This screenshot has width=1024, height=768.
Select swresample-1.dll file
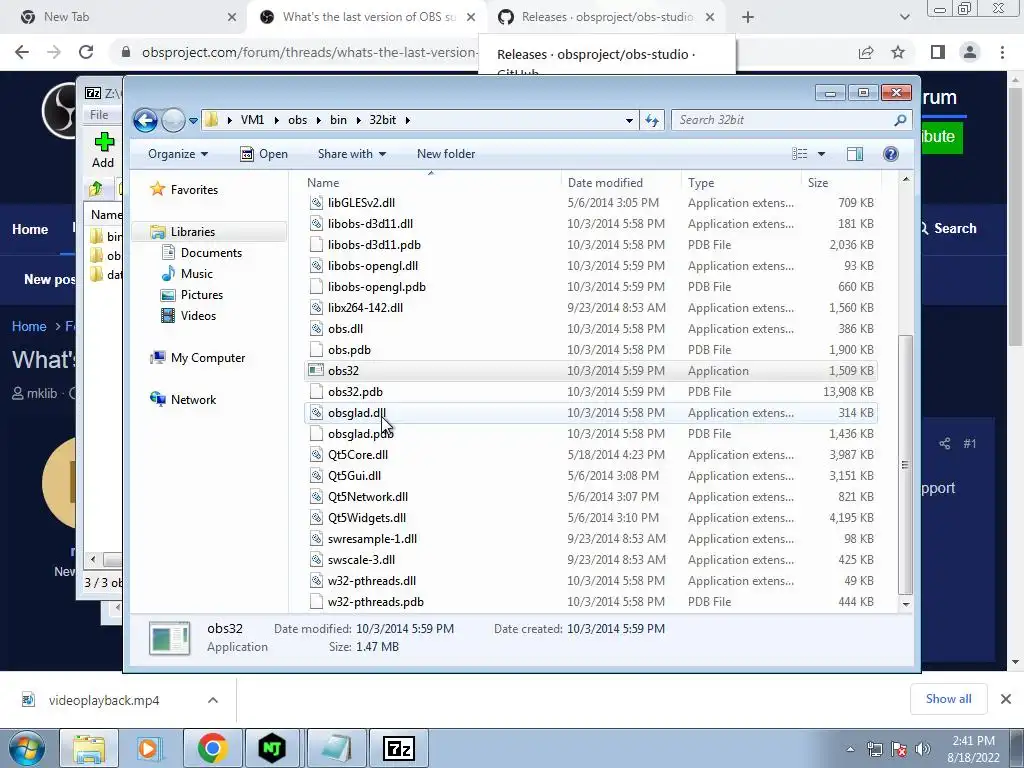coord(372,539)
